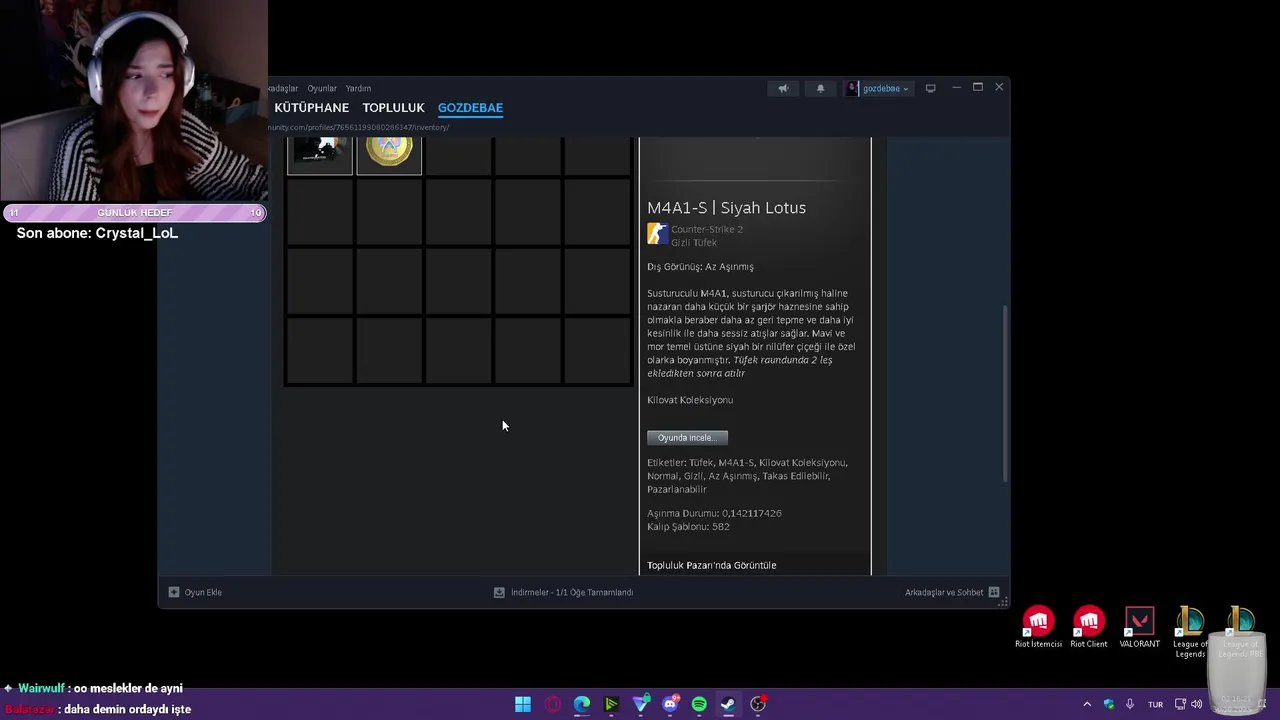This screenshot has width=1280, height=720.
Task: Click the Counter-Strike 2 game icon
Action: point(657,234)
